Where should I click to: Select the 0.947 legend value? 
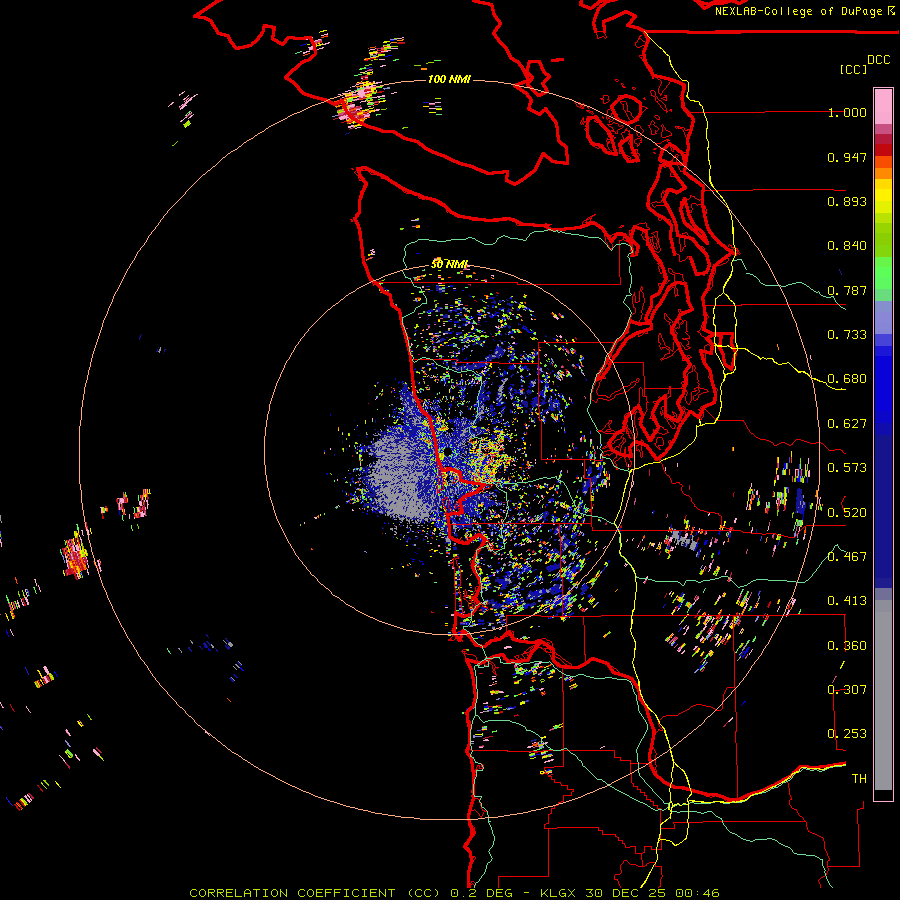point(847,157)
